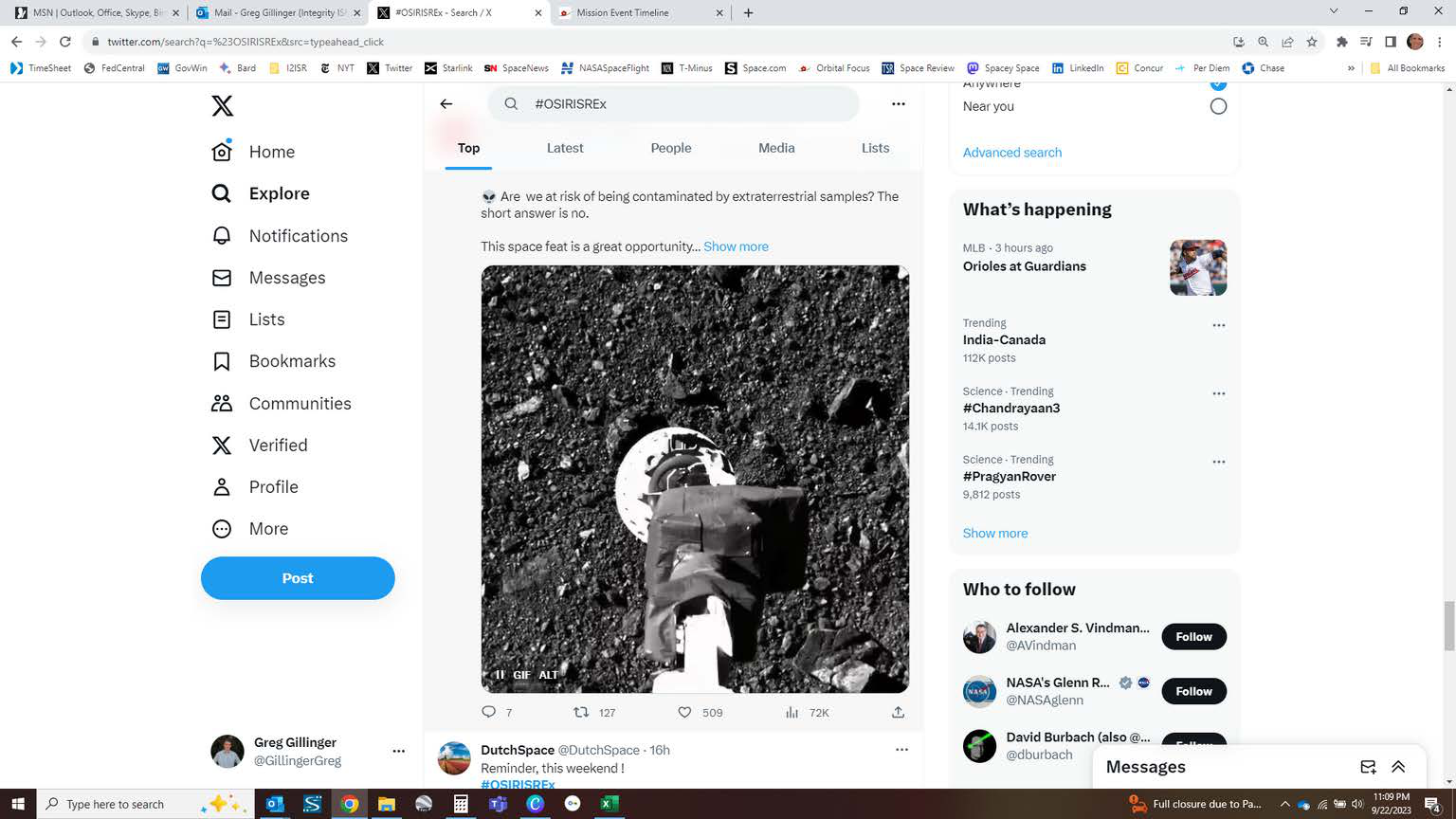Click the page vertical scrollbar thumb

[x=1448, y=626]
